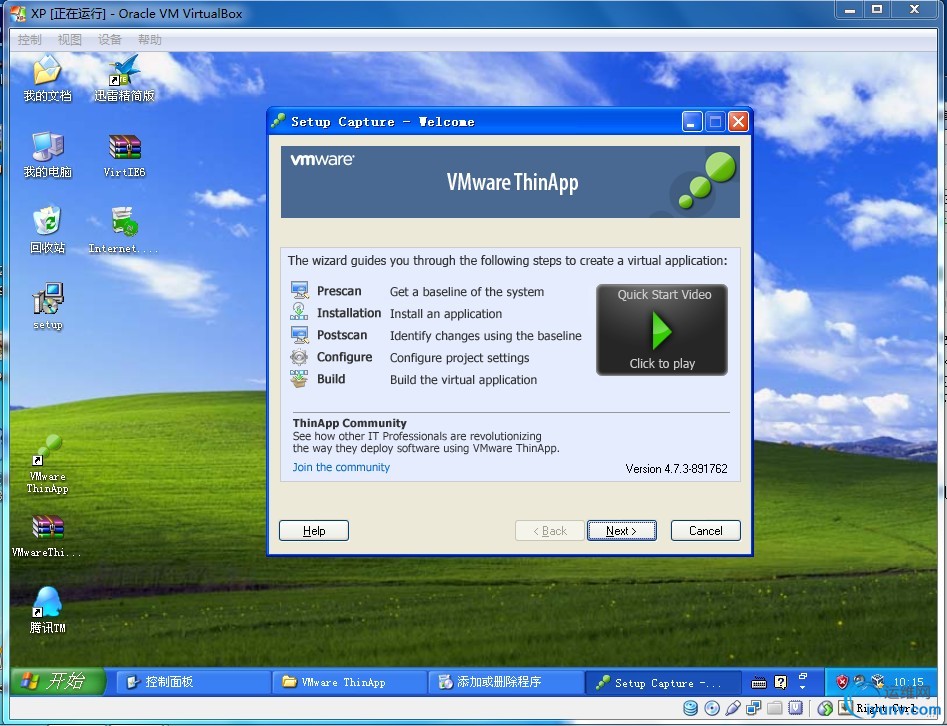
Task: Click the VirtualBox CPU virtualization status icon
Action: [x=796, y=708]
